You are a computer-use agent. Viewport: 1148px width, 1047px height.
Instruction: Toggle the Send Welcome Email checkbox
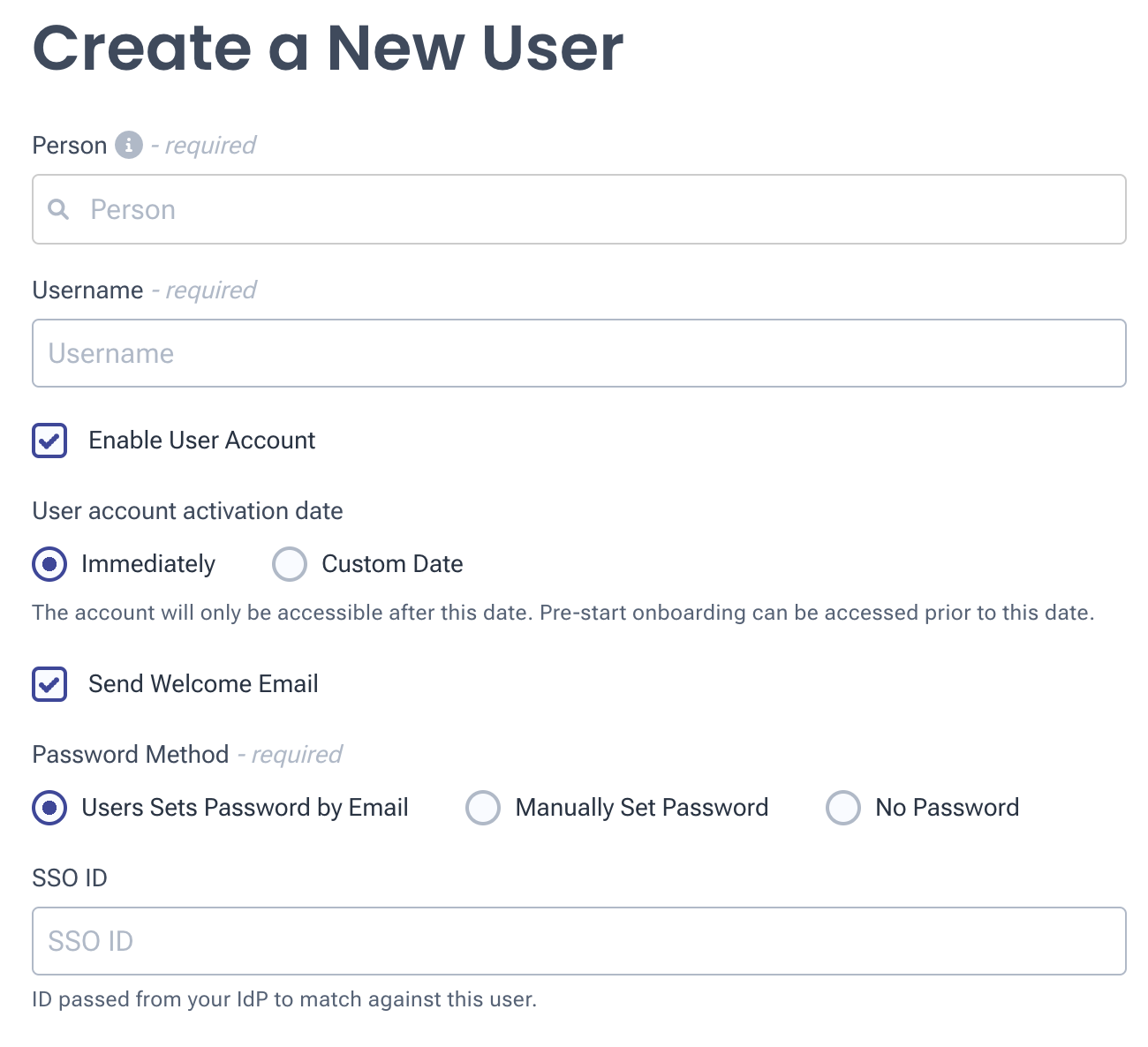(x=49, y=684)
